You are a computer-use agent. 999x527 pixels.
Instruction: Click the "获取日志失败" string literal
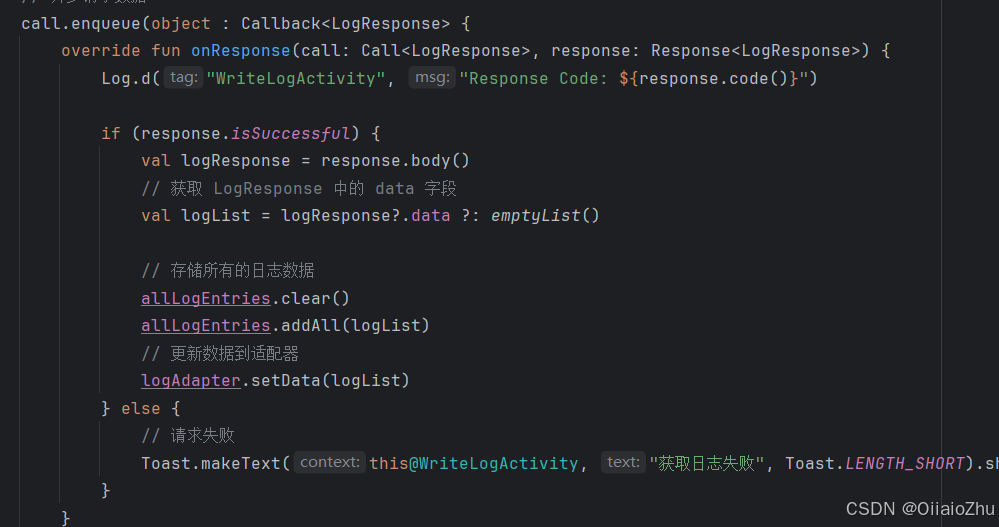coord(707,463)
